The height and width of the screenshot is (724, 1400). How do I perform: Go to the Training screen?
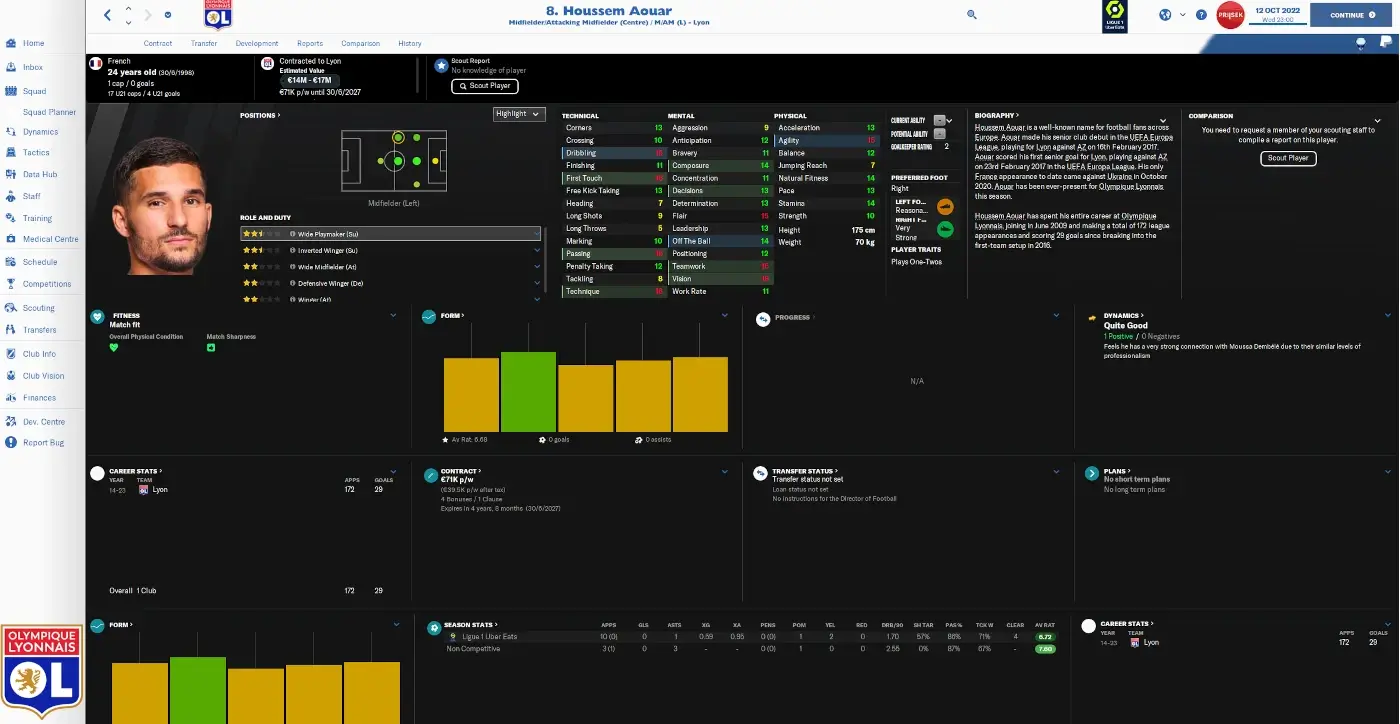coord(37,218)
